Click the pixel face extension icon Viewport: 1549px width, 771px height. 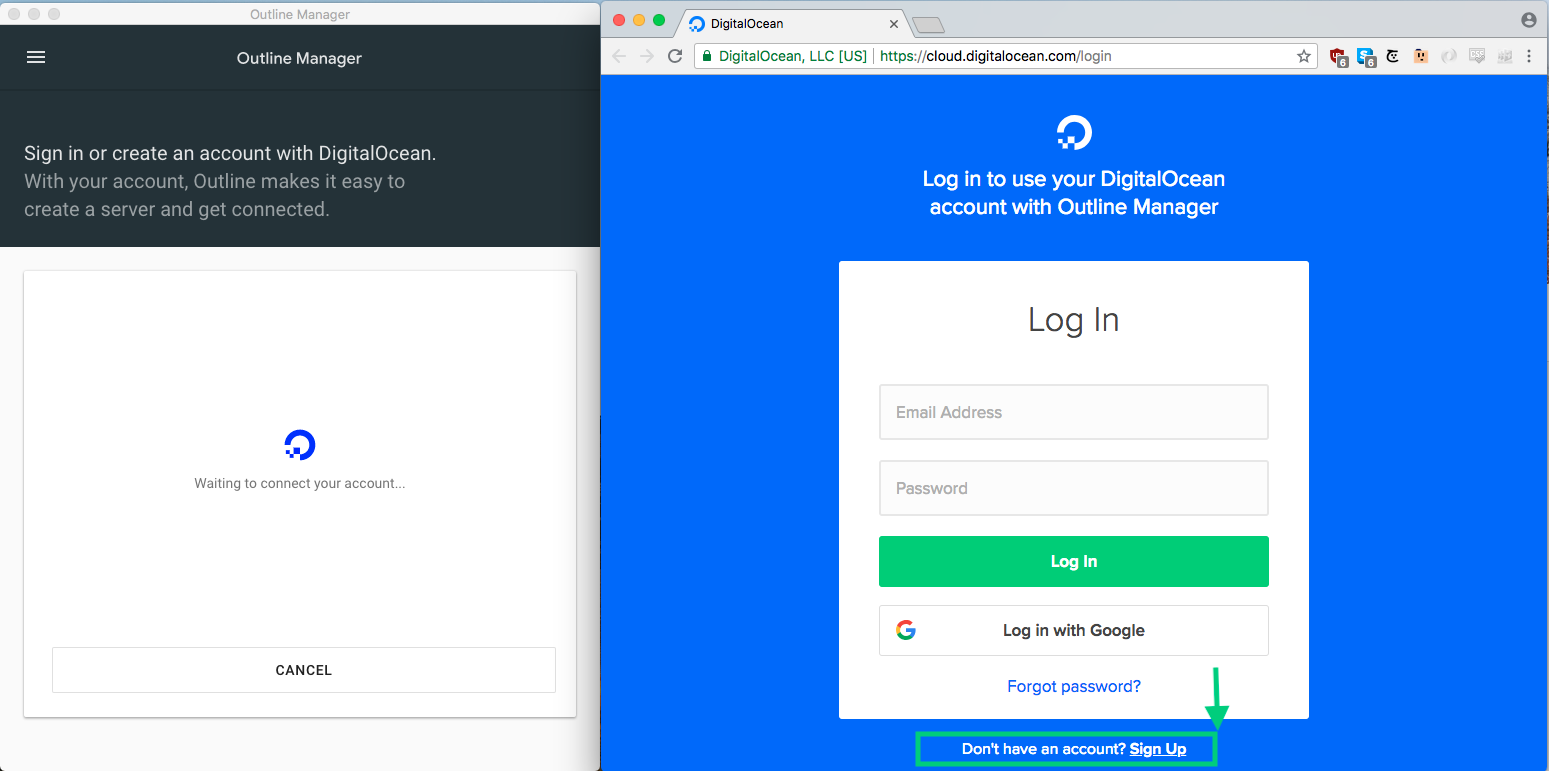click(x=1421, y=57)
